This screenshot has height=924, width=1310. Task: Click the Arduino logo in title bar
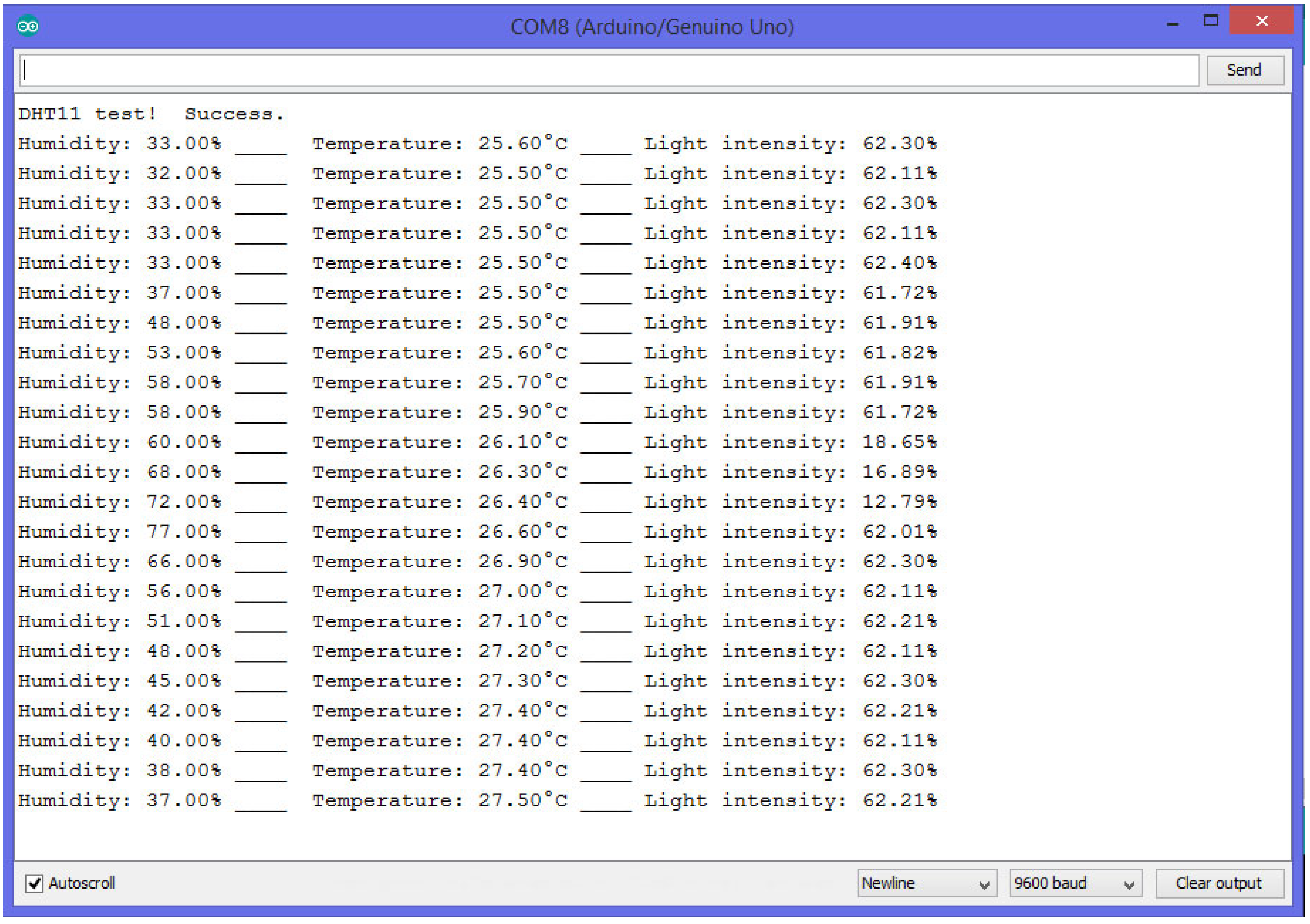pos(27,26)
